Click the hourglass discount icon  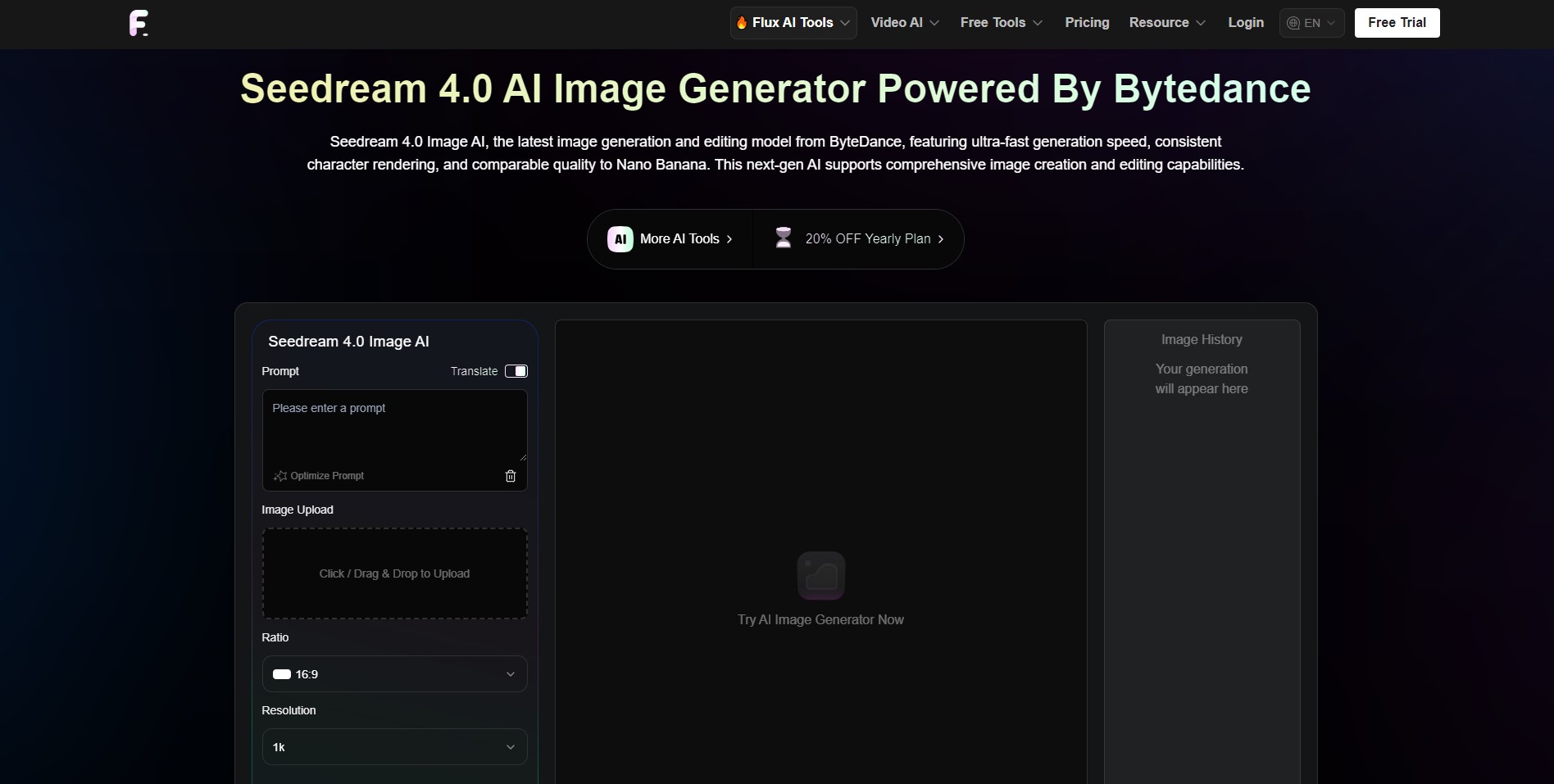784,238
